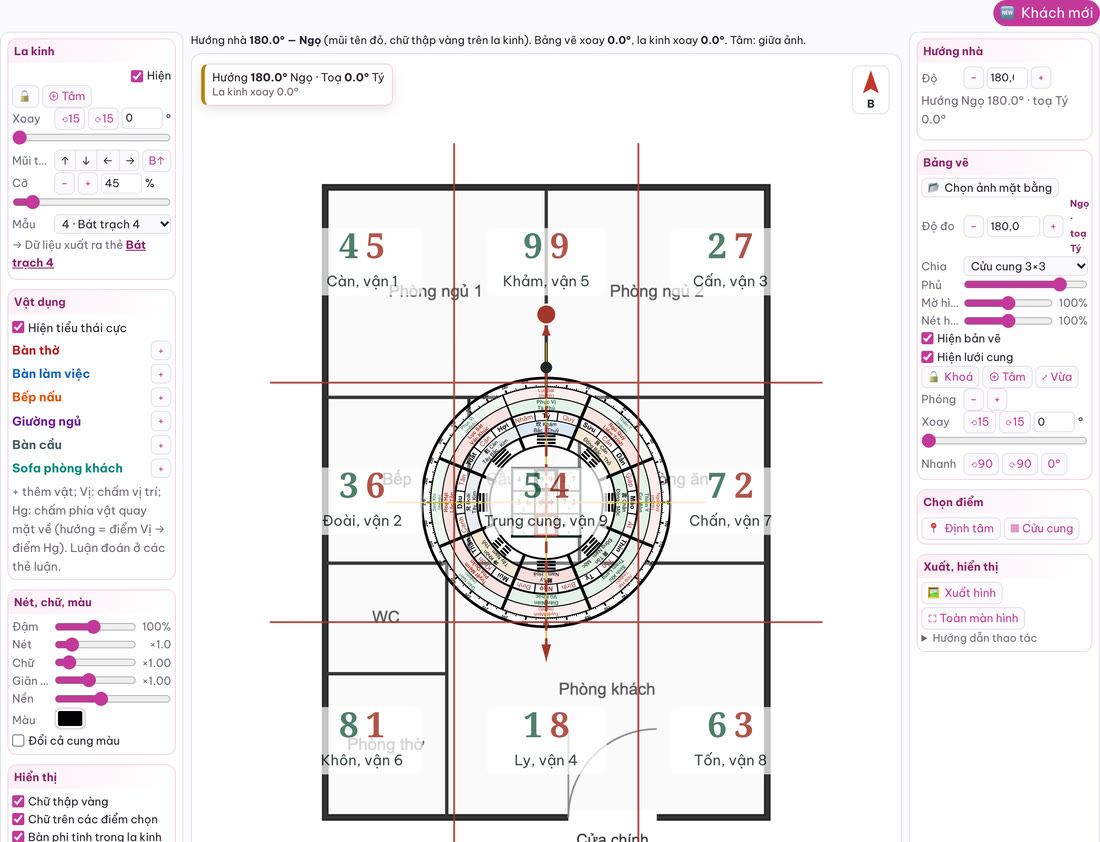
Task: Click the Khách mới button
Action: click(1046, 13)
